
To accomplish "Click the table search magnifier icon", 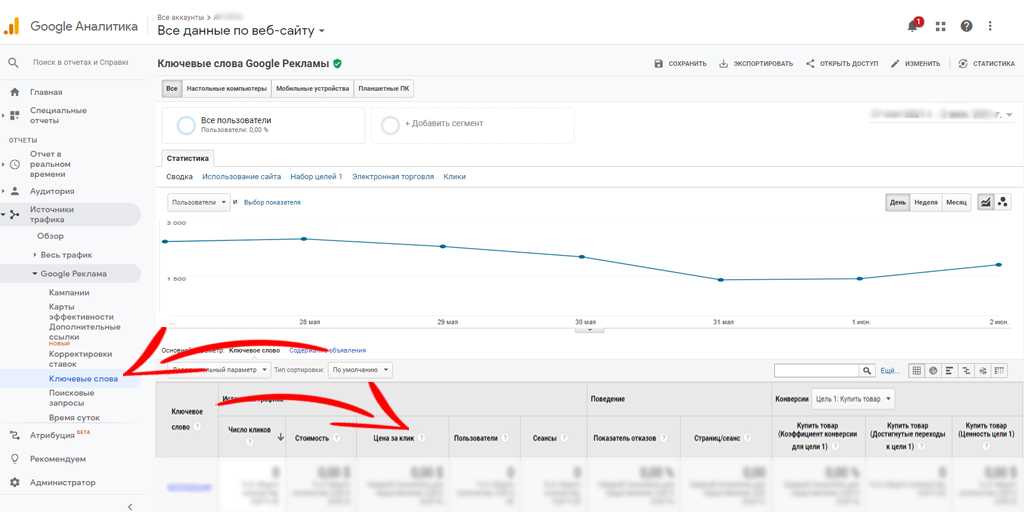I will click(867, 370).
